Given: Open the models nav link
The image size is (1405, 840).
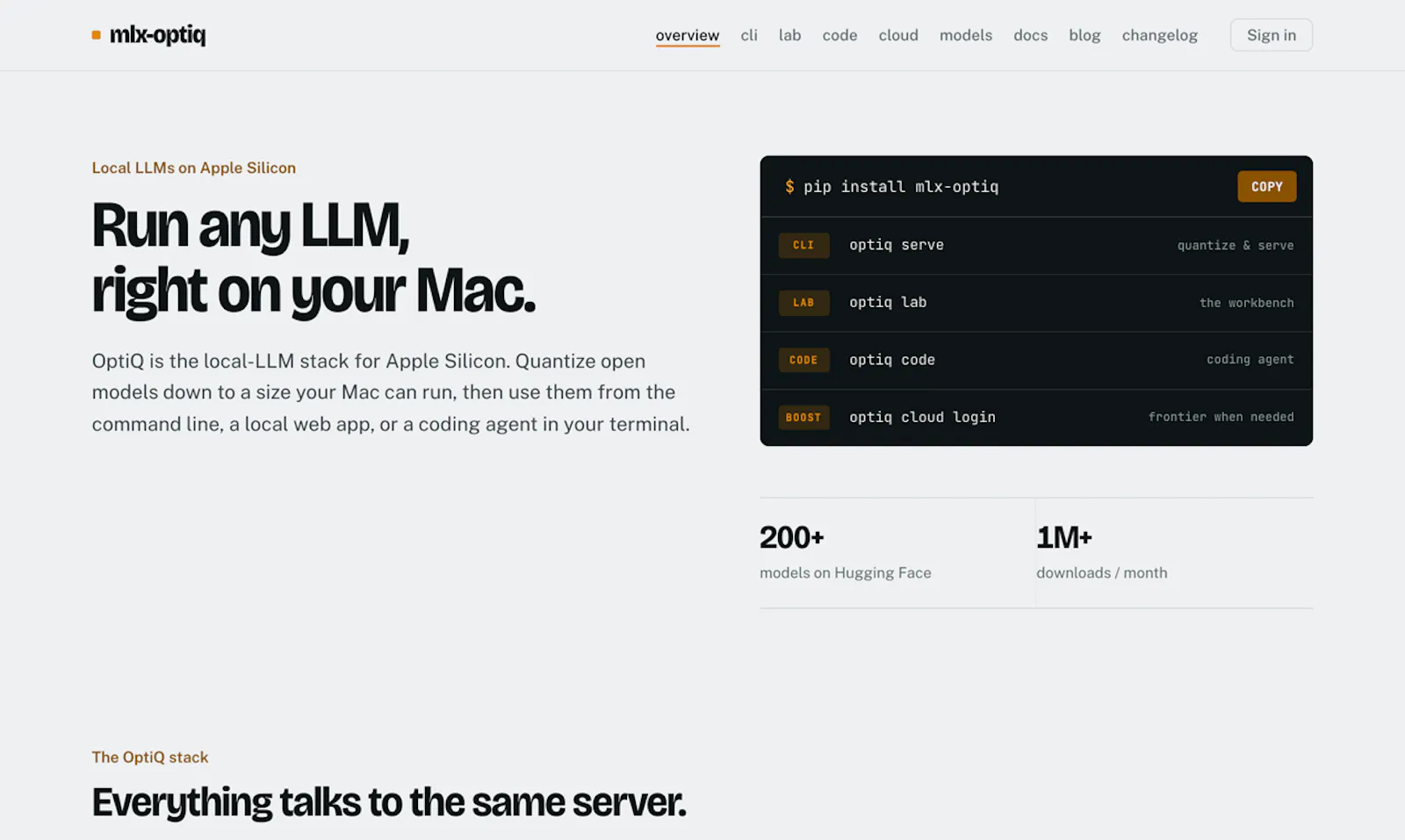Looking at the screenshot, I should tap(966, 35).
